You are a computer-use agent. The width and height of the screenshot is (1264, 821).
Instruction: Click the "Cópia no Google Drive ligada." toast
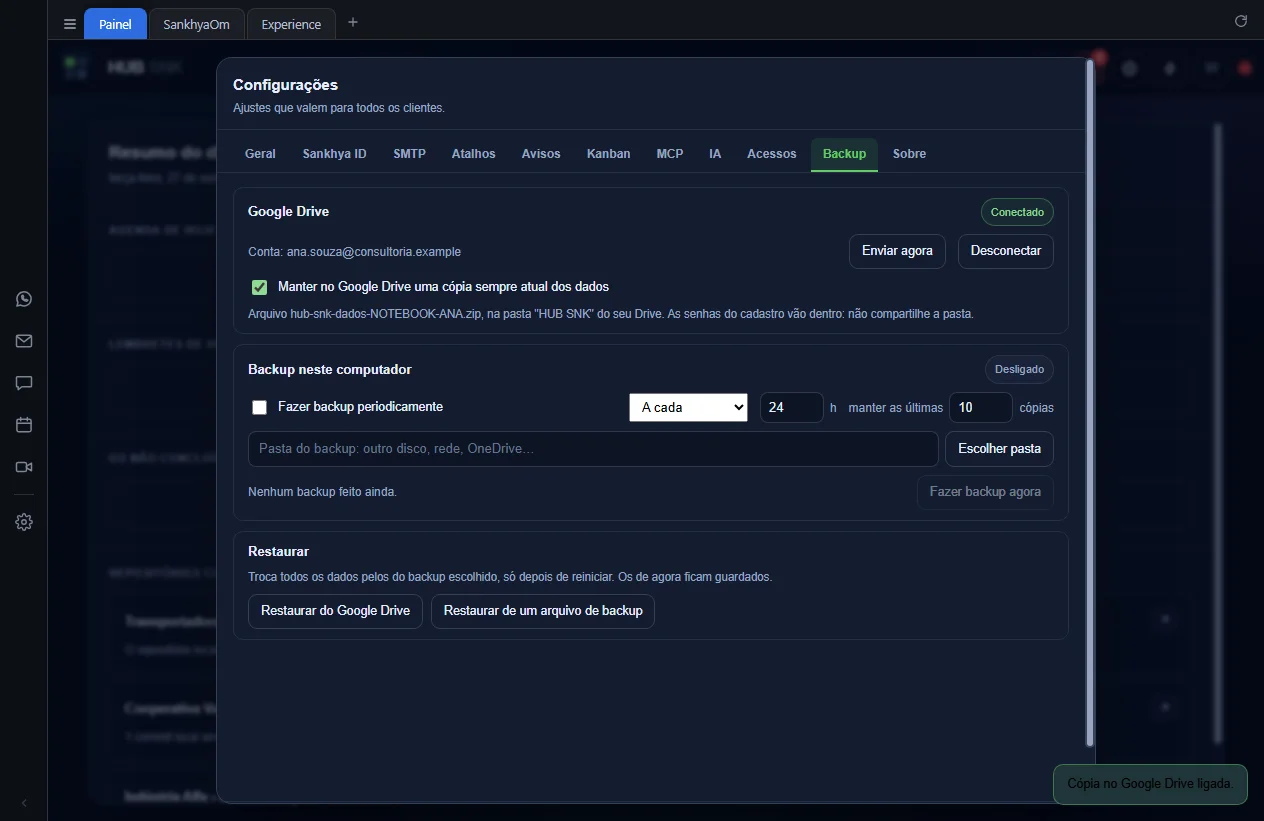(1150, 784)
